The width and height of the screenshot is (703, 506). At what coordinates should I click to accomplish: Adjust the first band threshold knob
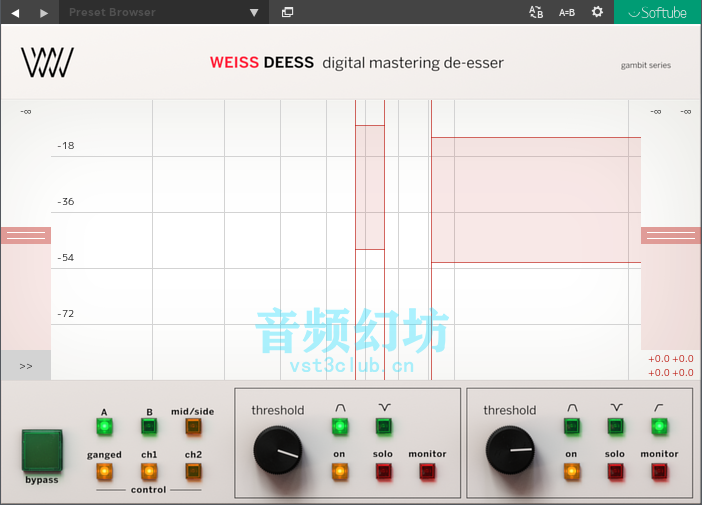[x=278, y=450]
